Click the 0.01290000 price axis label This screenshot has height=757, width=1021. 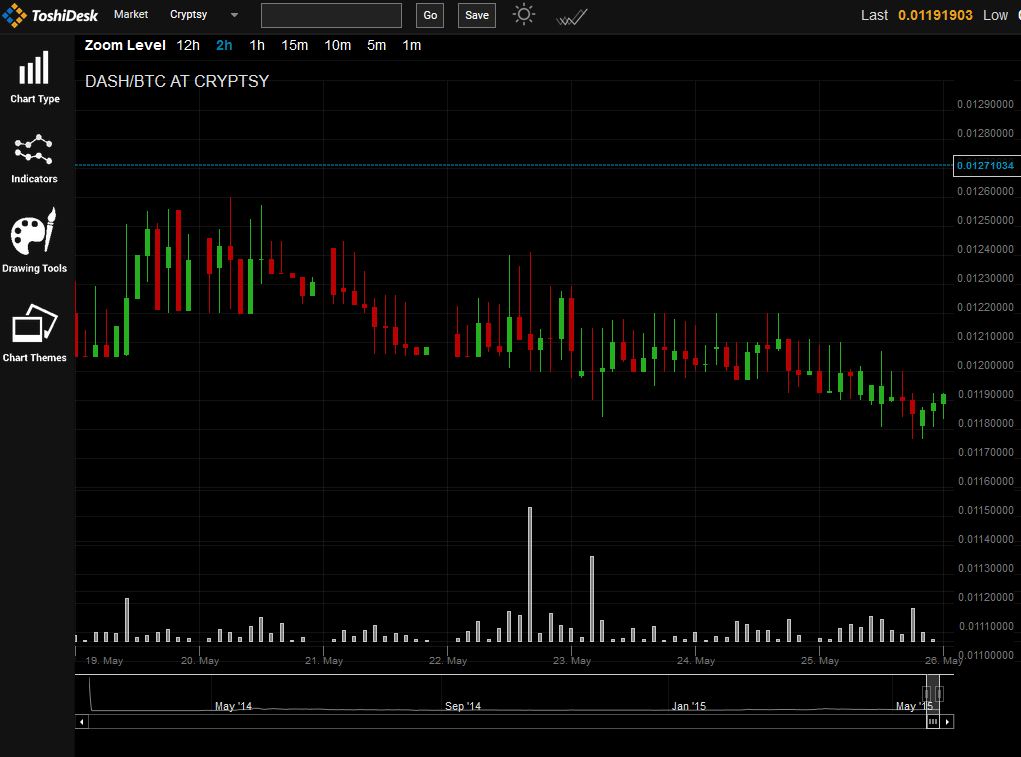(x=985, y=104)
